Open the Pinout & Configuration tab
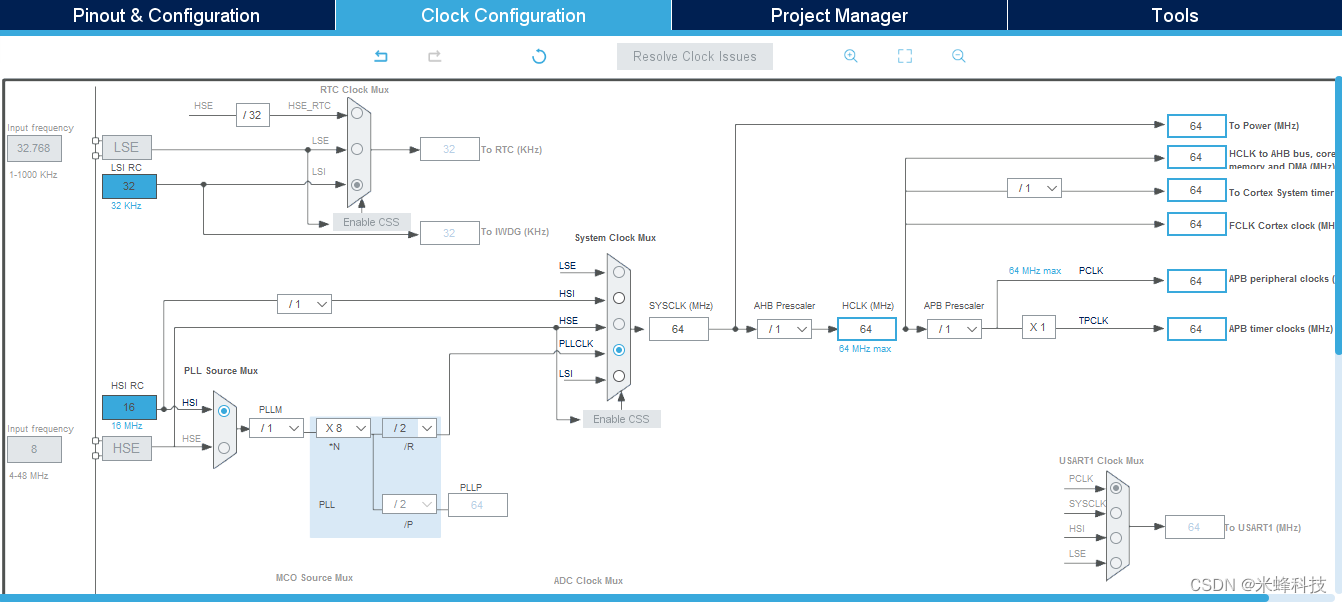The image size is (1342, 603). [167, 15]
